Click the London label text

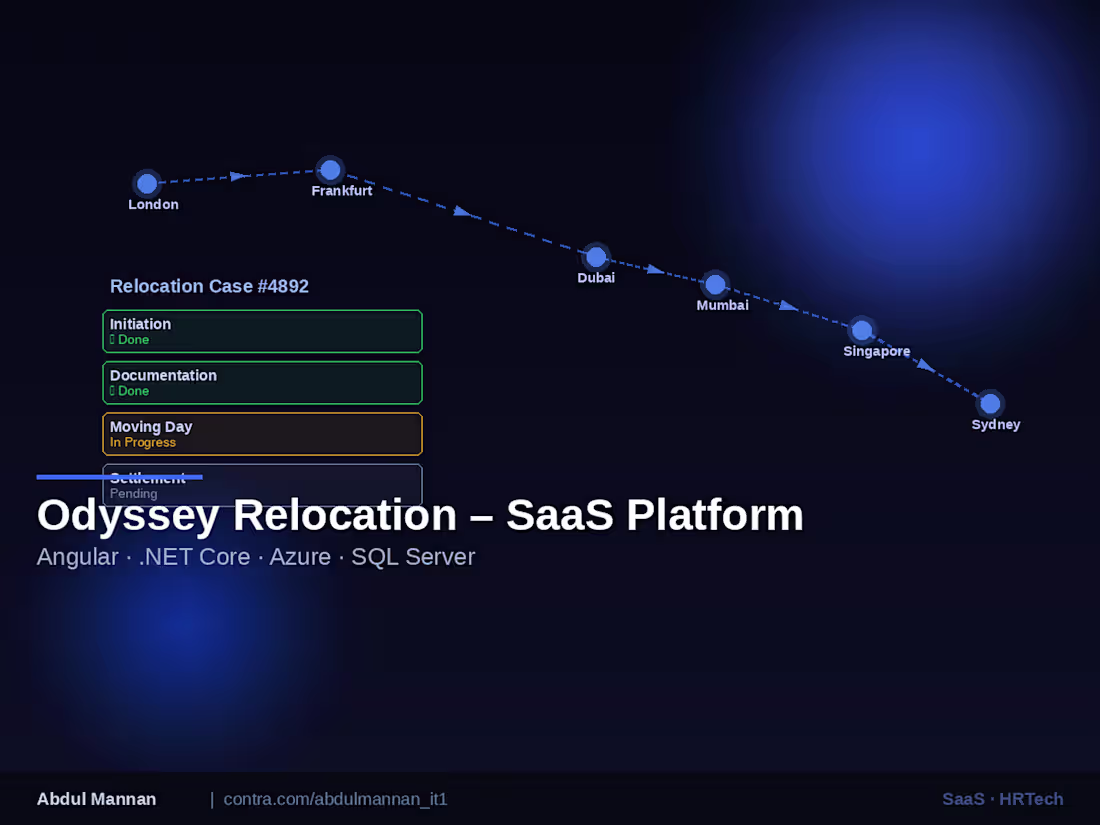153,204
